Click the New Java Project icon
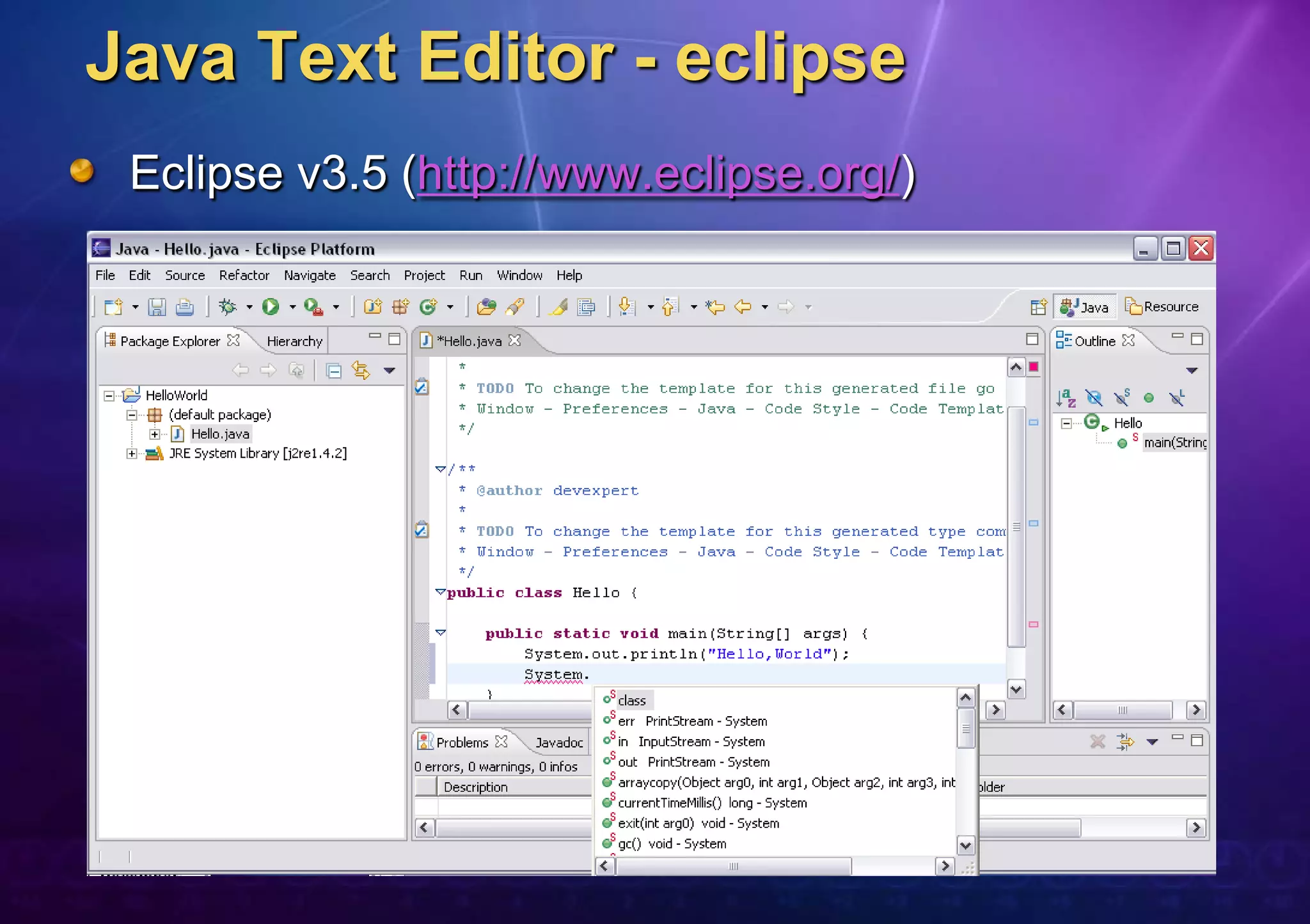The width and height of the screenshot is (1310, 924). pyautogui.click(x=373, y=307)
